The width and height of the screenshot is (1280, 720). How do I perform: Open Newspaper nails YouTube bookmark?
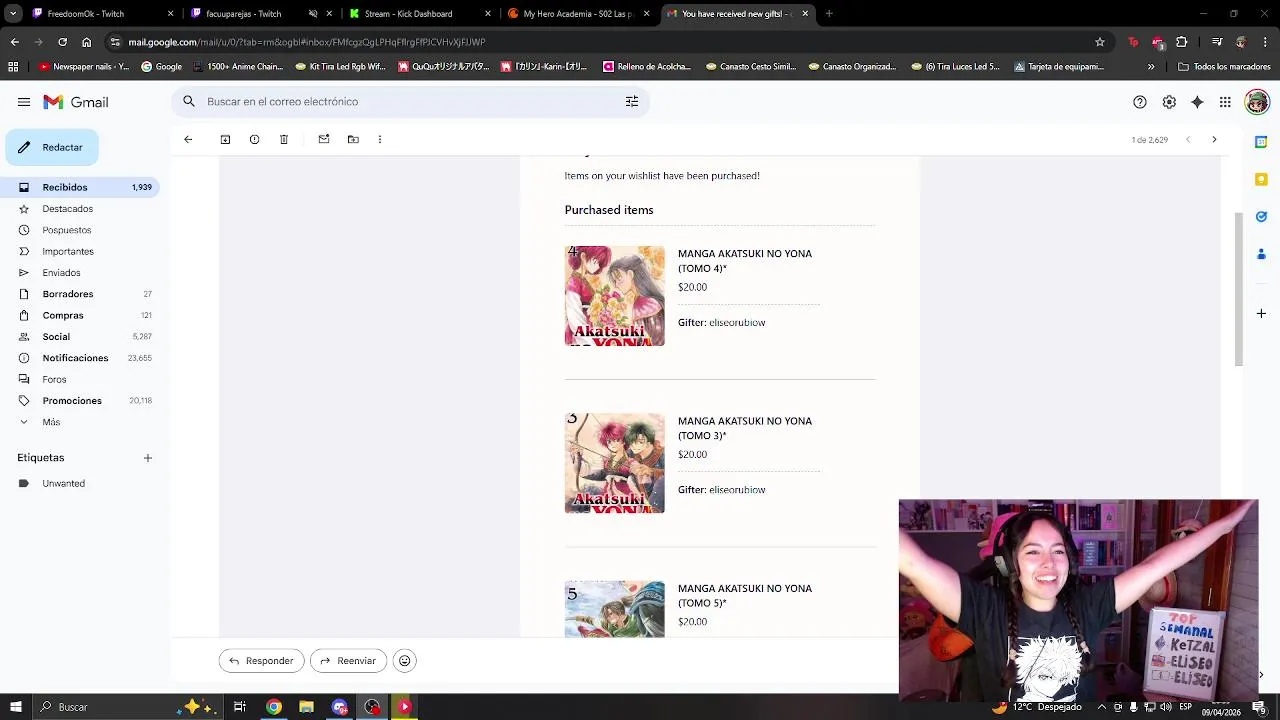click(x=84, y=67)
